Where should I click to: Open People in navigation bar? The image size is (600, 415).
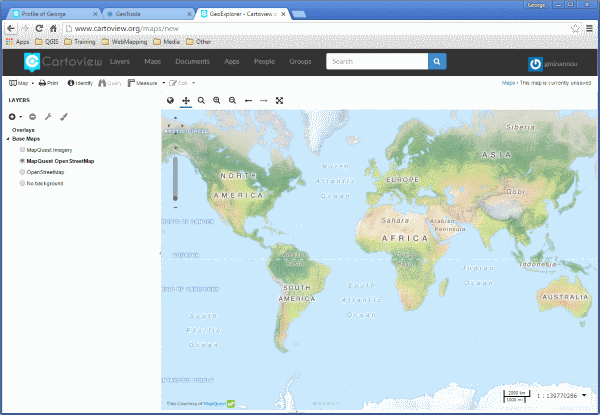point(264,62)
